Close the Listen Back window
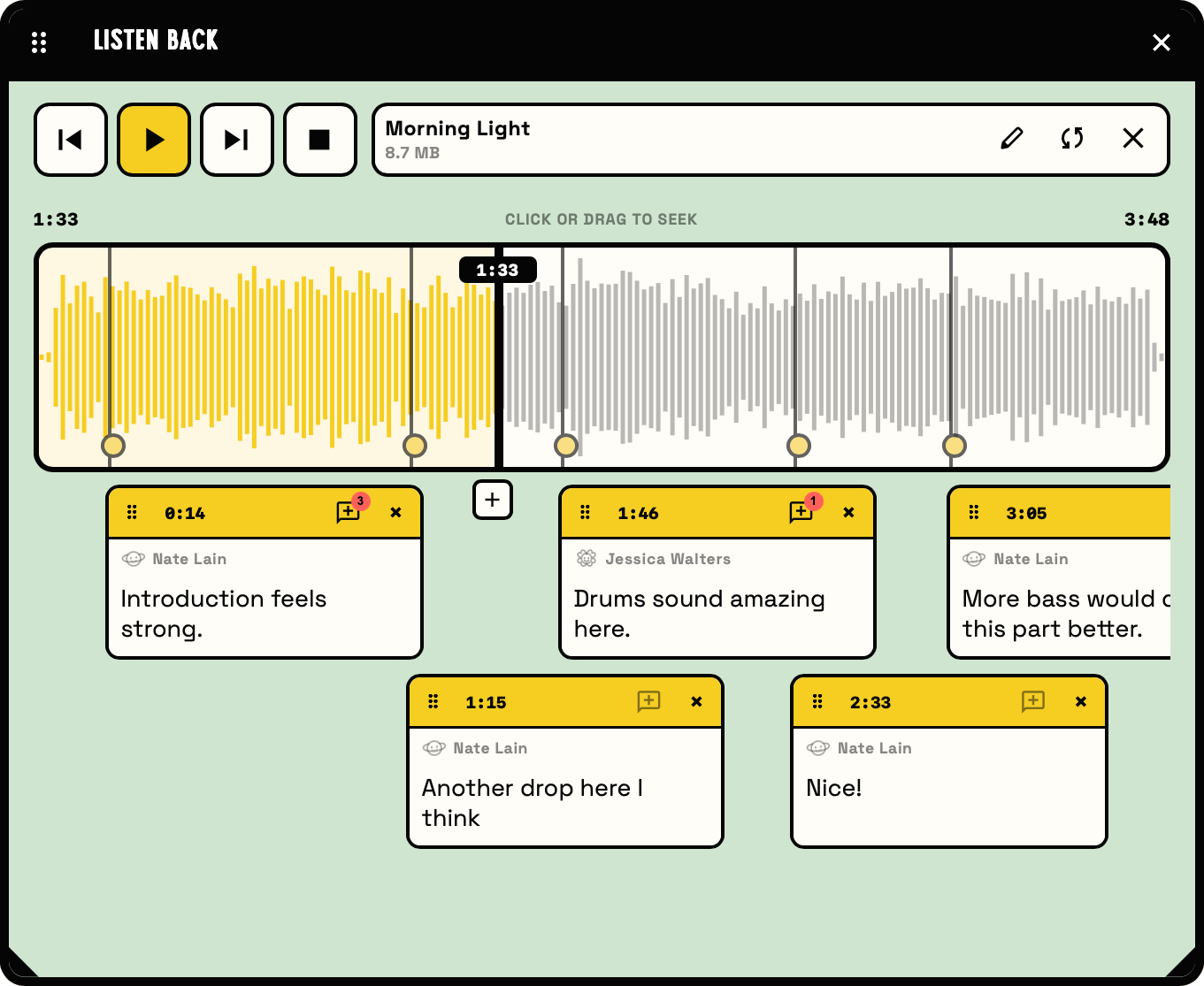 pyautogui.click(x=1162, y=42)
